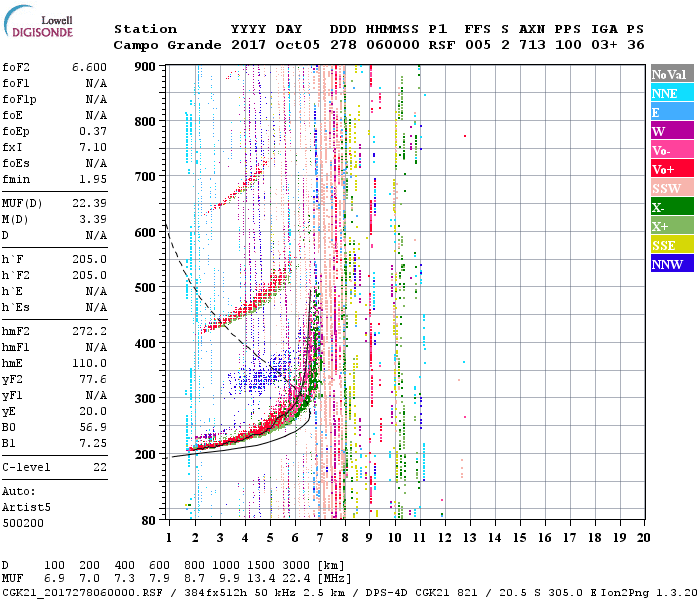Click the time 060000 in header

click(x=392, y=45)
